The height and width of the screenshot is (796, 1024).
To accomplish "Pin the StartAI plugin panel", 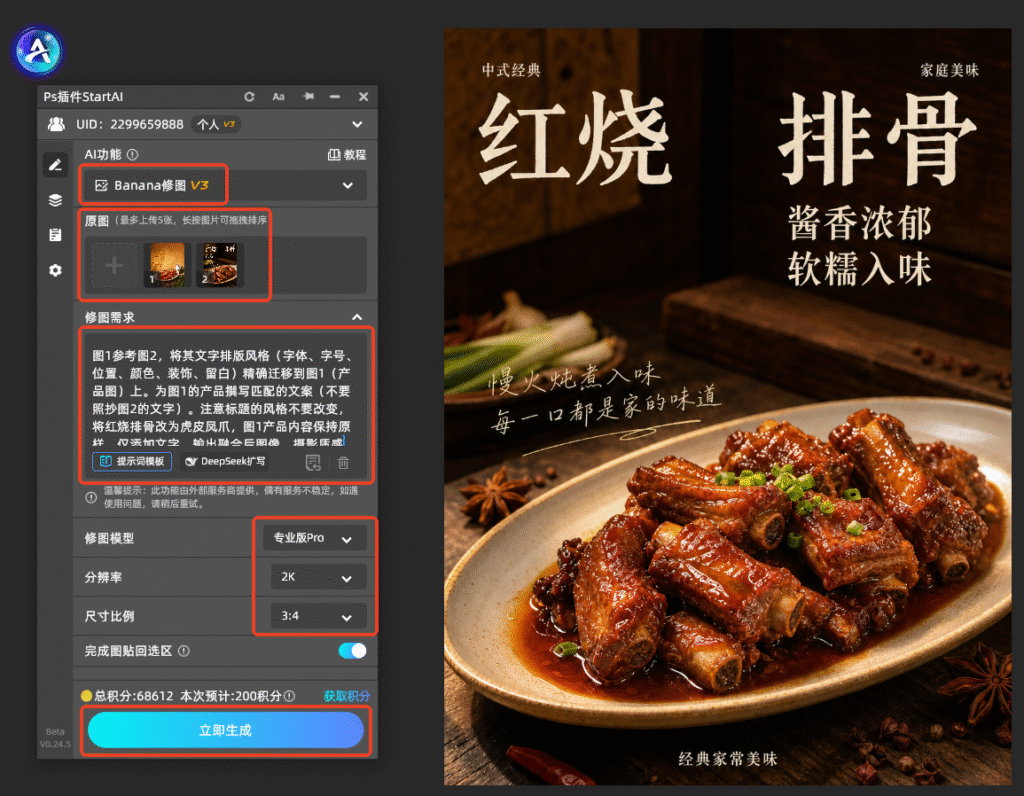I will [308, 97].
